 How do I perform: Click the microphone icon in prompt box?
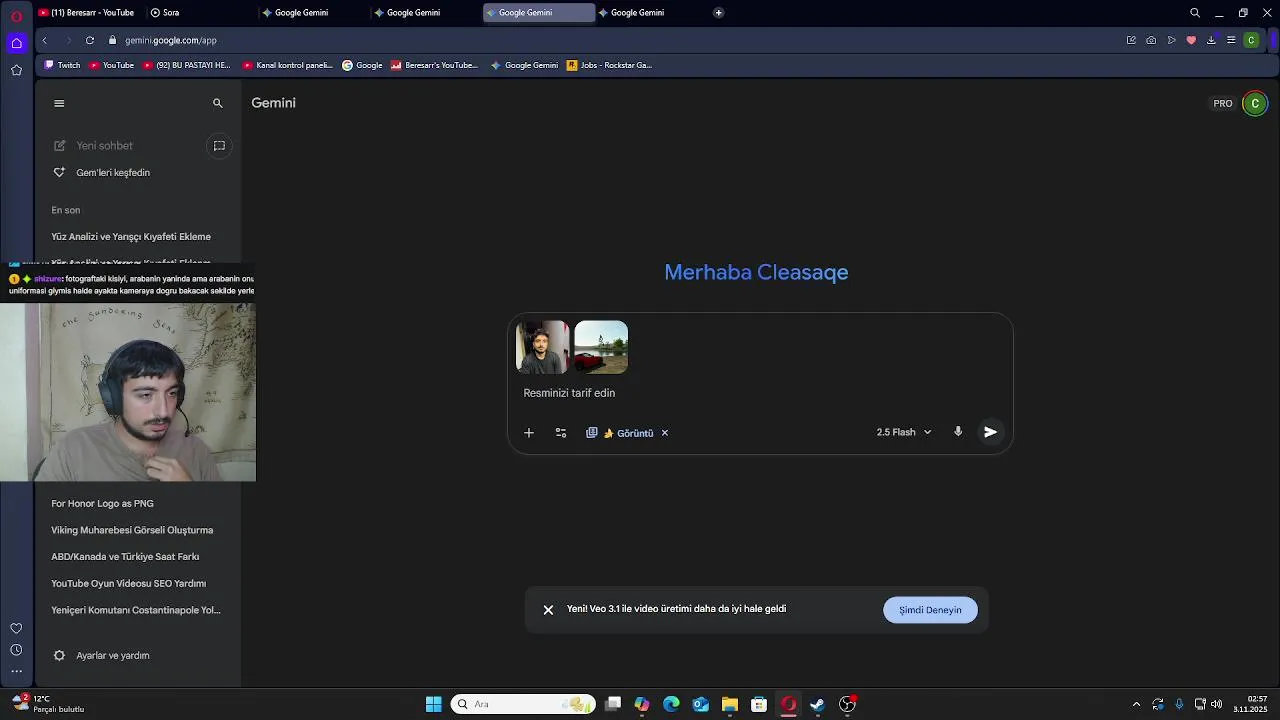958,432
